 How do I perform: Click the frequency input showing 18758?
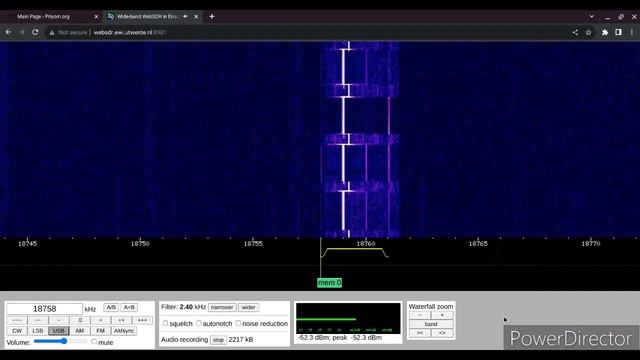point(44,309)
